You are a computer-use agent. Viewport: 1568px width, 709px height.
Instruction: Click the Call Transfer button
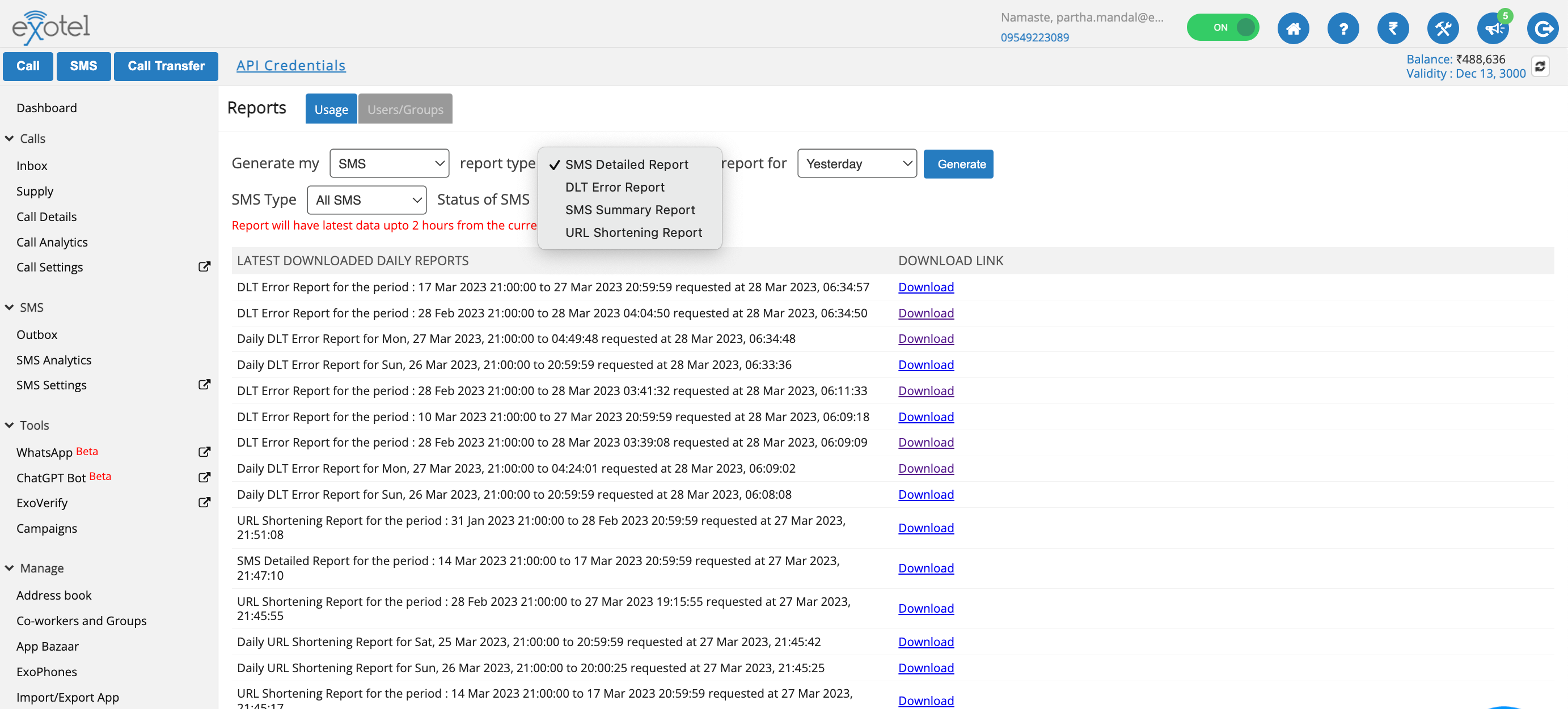(166, 66)
